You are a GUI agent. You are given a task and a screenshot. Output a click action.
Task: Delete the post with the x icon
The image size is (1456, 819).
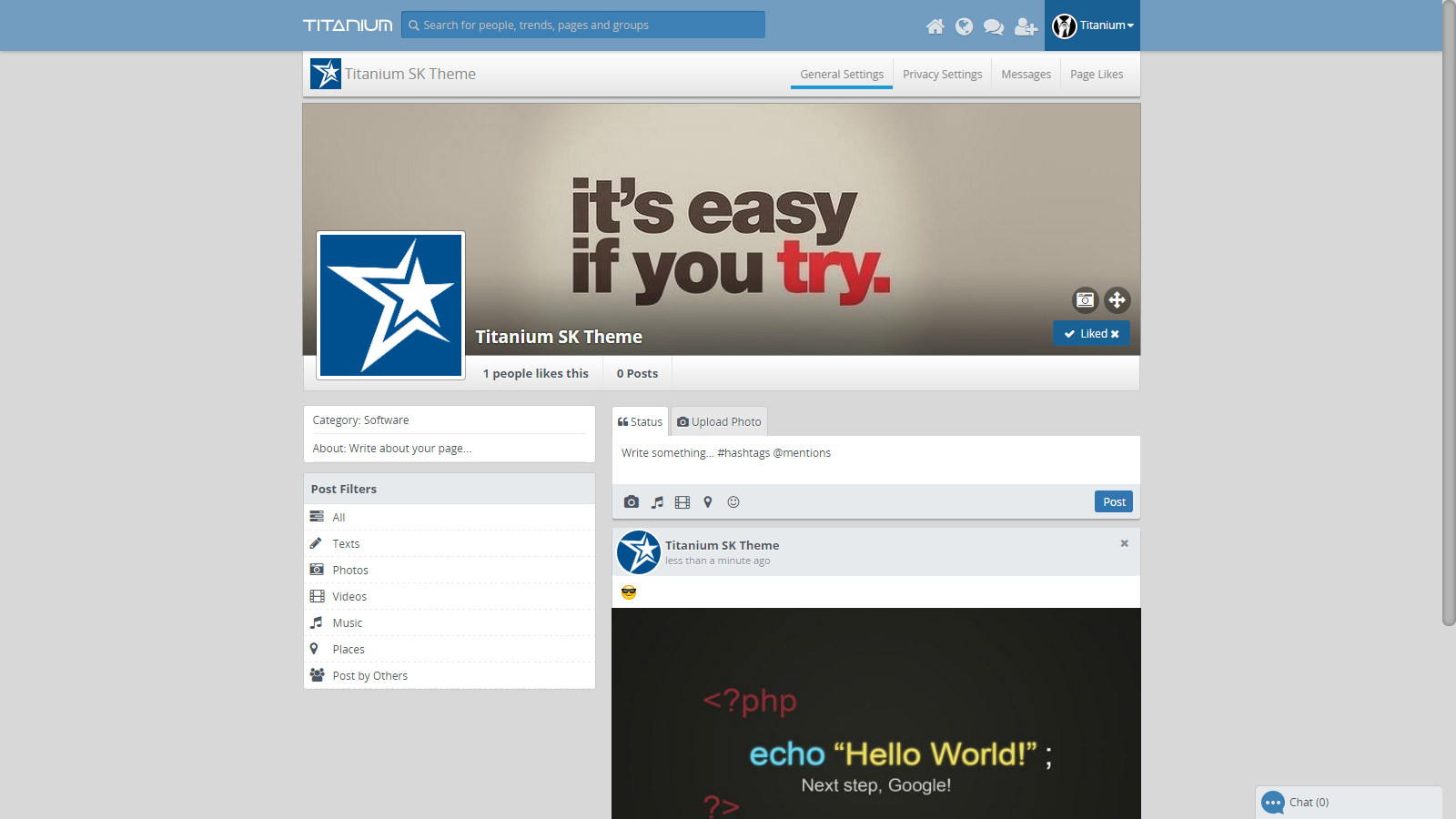(x=1125, y=543)
